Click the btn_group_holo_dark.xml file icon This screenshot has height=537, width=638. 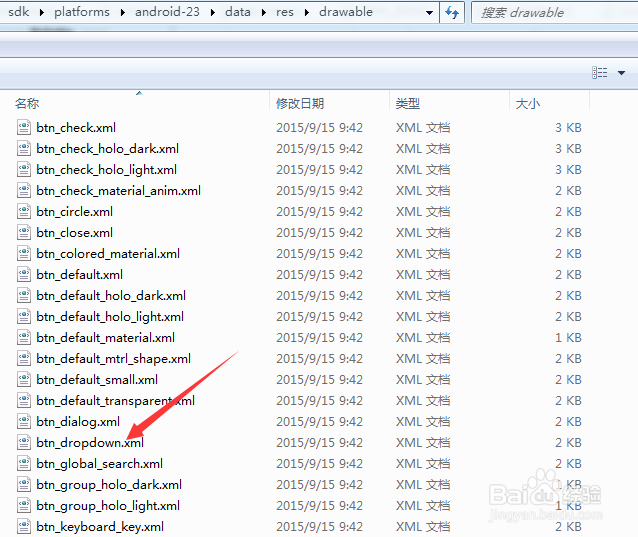coord(24,485)
